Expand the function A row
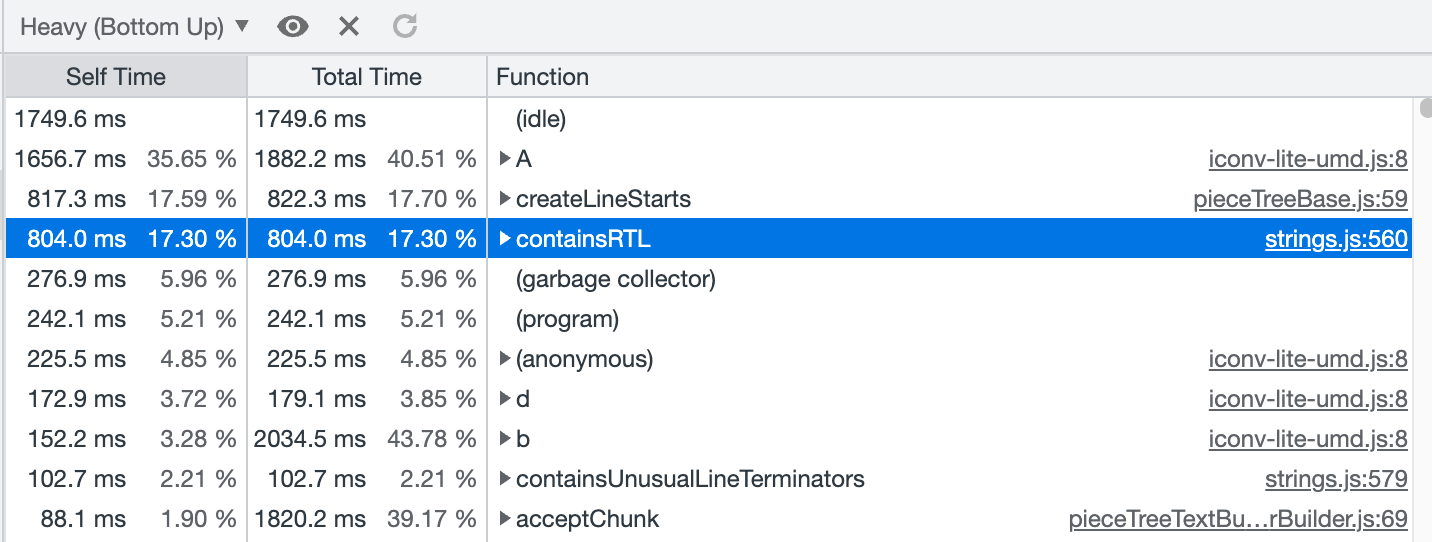This screenshot has height=542, width=1432. 506,159
